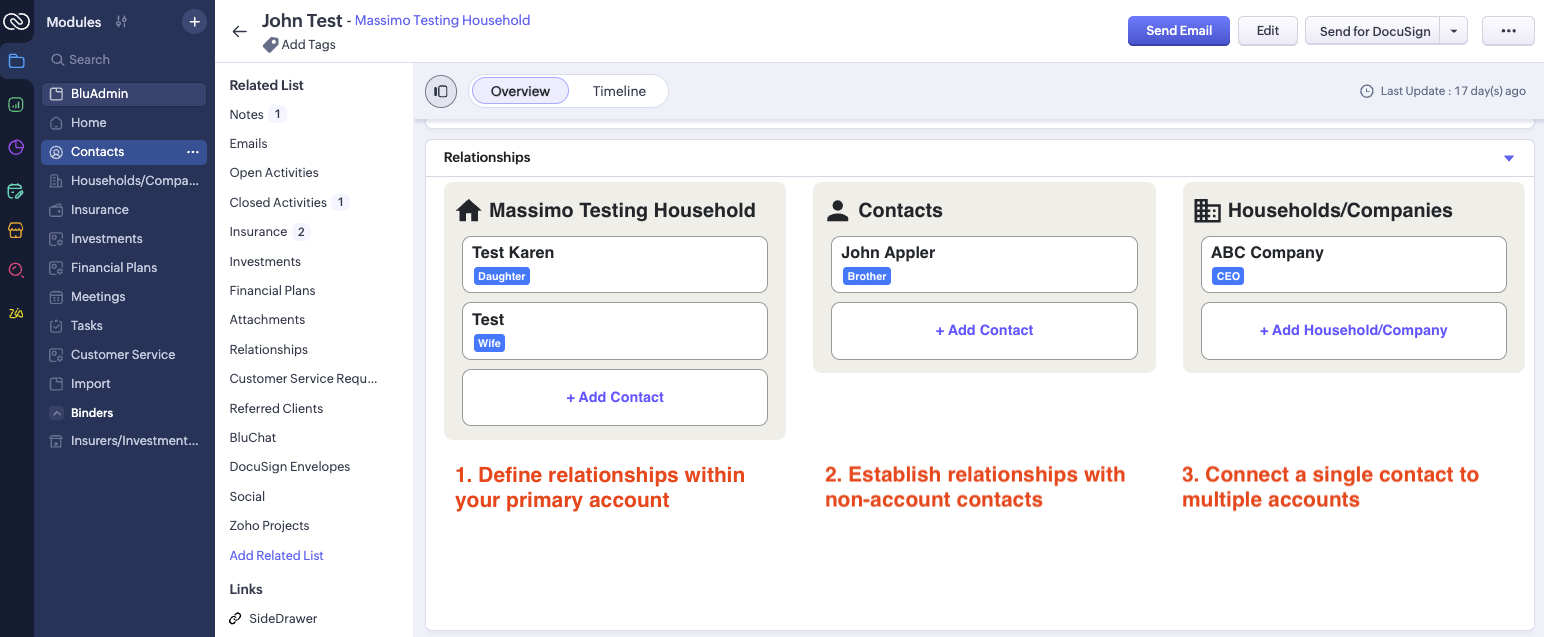This screenshot has width=1544, height=637.
Task: Open the purple pie chart icon in left rail
Action: (x=16, y=148)
